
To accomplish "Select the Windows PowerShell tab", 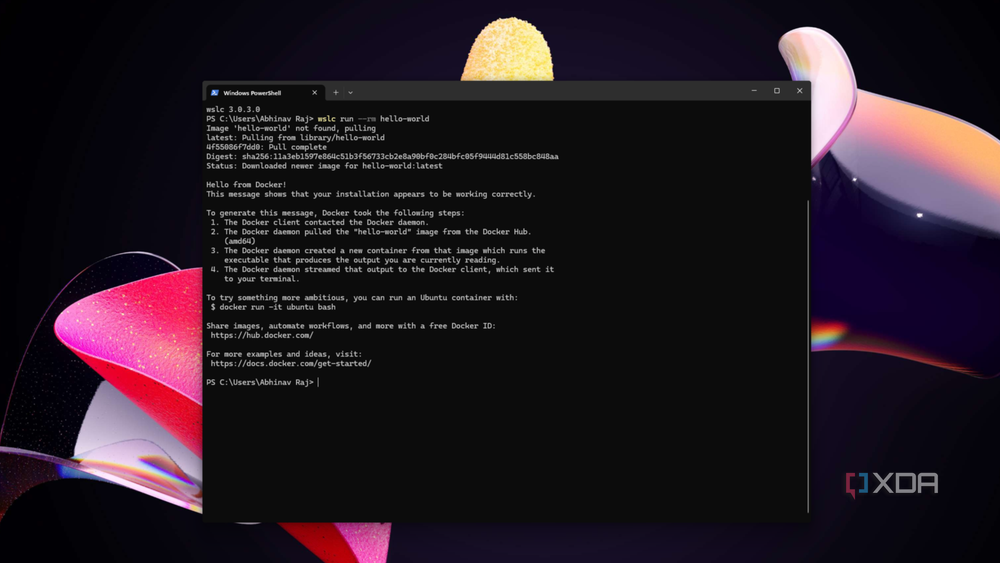I will click(264, 92).
